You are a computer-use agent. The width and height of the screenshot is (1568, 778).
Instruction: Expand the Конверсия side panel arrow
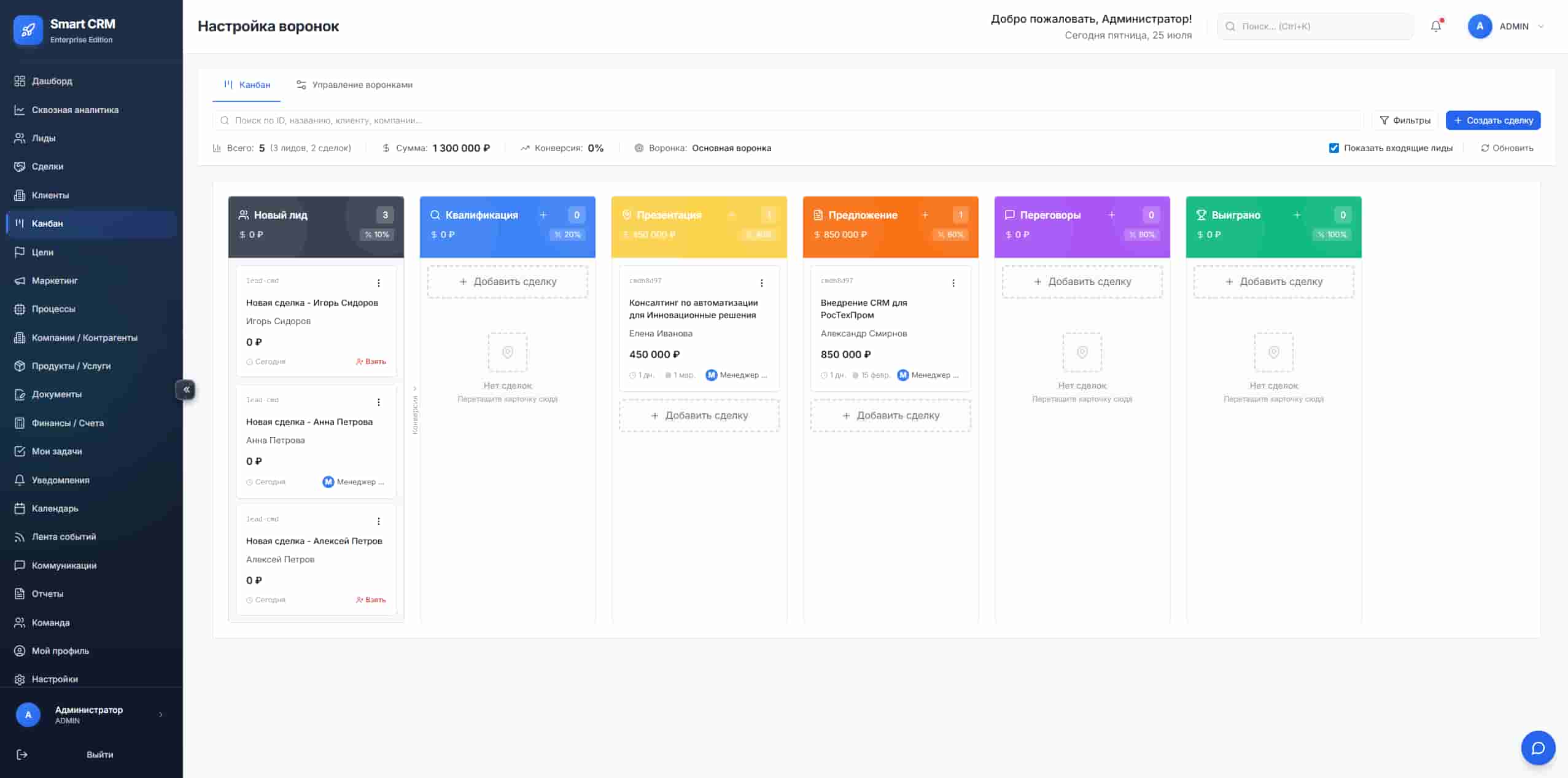415,389
